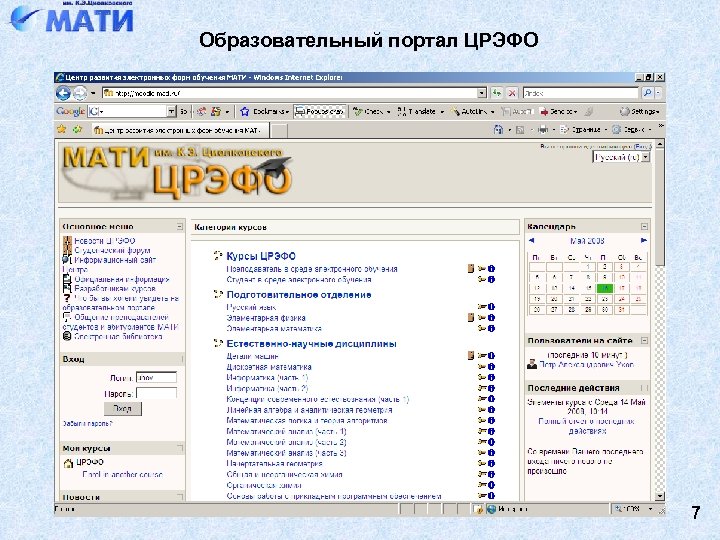Click the Google toolbar Go button
Viewport: 720px width, 540px height.
pyautogui.click(x=183, y=111)
